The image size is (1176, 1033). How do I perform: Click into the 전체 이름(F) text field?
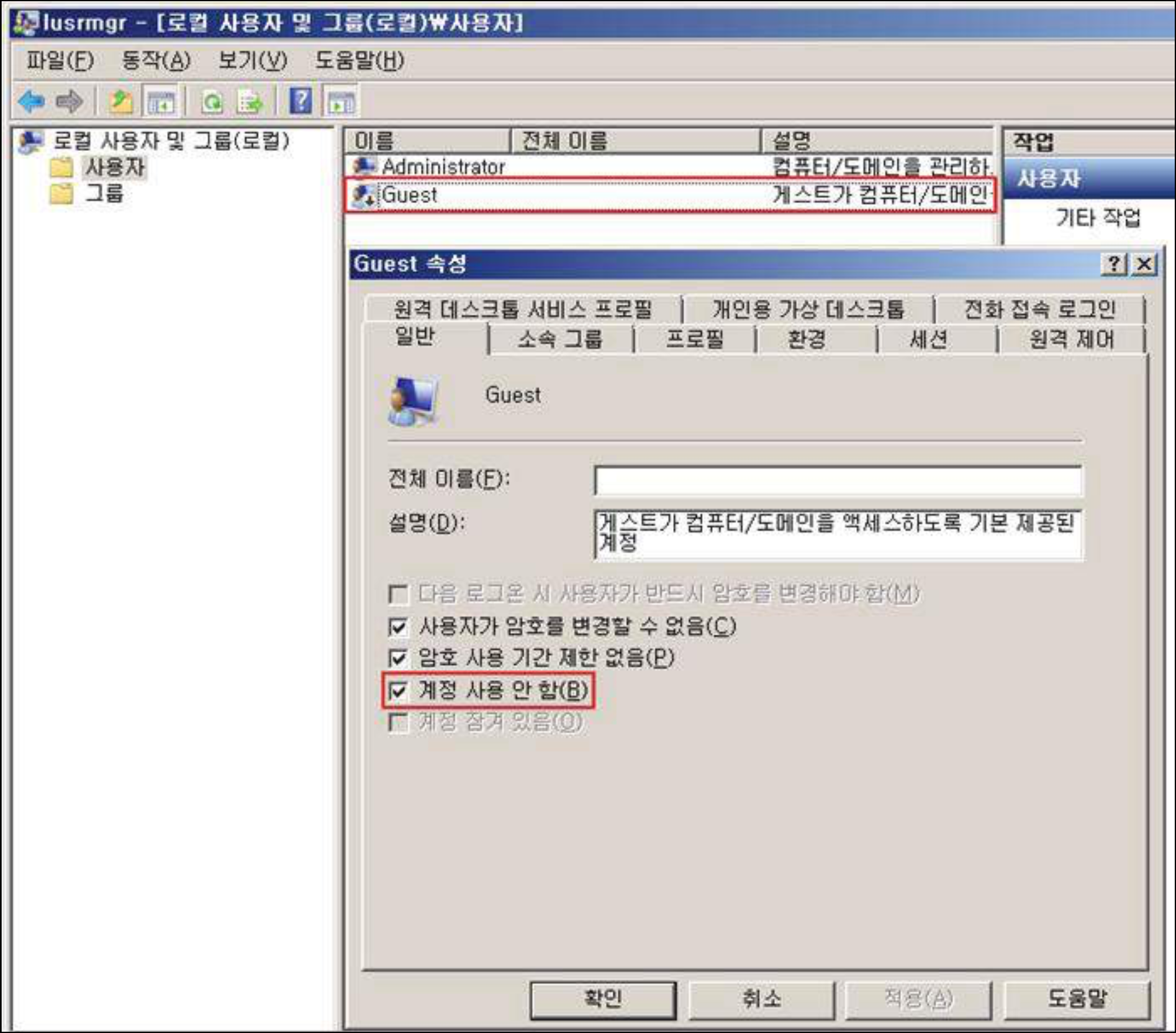tap(838, 481)
